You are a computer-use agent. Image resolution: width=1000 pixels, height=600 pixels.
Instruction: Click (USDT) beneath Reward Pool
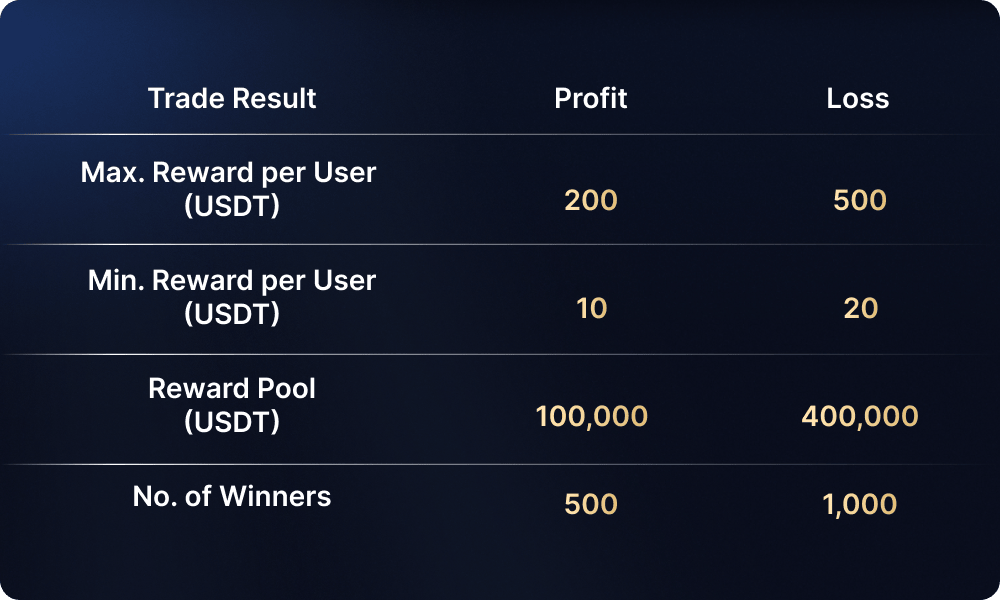point(232,422)
